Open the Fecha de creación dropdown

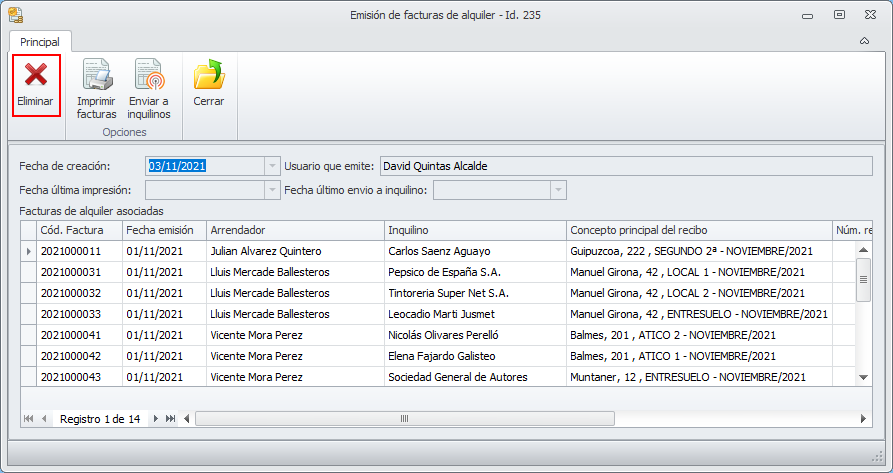pyautogui.click(x=271, y=166)
